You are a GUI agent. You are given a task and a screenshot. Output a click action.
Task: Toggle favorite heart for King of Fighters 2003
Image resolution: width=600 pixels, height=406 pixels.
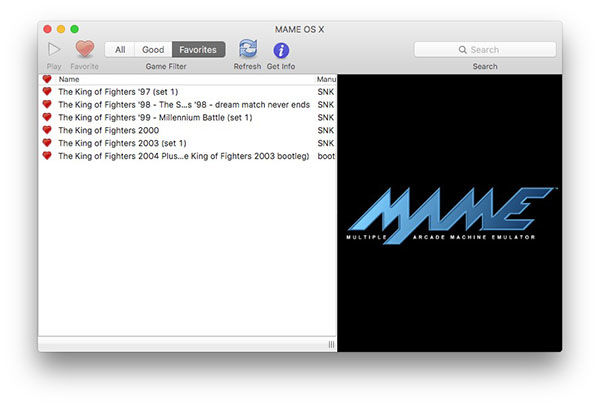coord(46,143)
